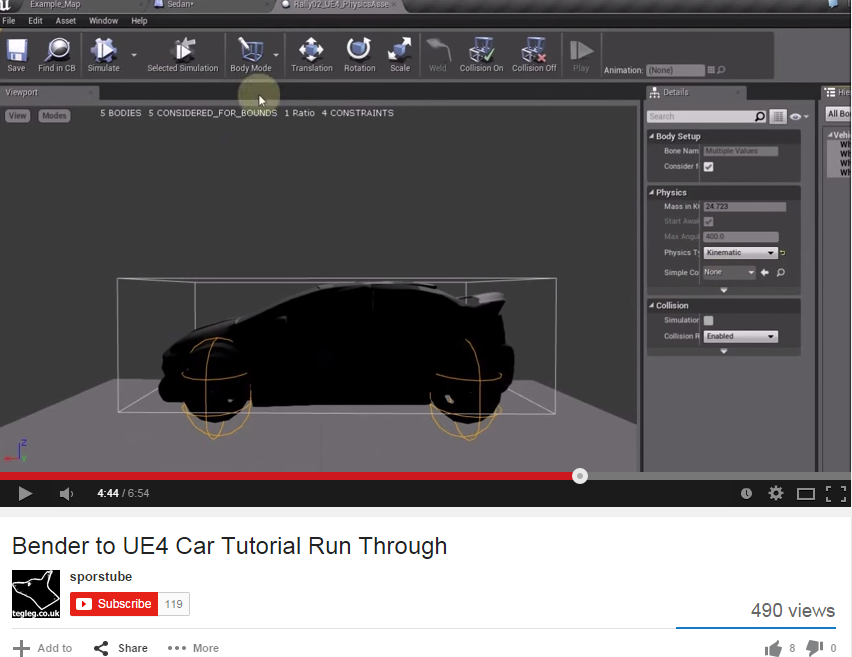Open the Edit menu
Viewport: 852px width, 657px height.
tap(35, 21)
